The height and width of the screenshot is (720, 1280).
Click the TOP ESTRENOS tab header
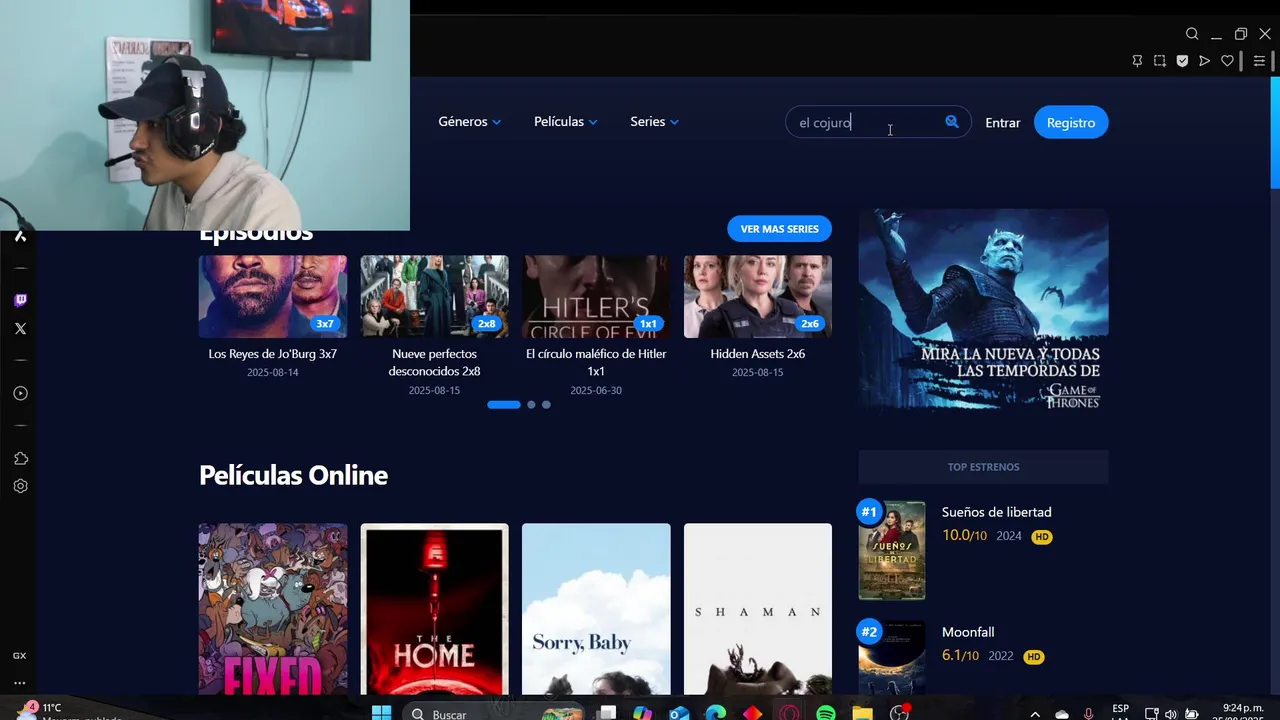983,467
